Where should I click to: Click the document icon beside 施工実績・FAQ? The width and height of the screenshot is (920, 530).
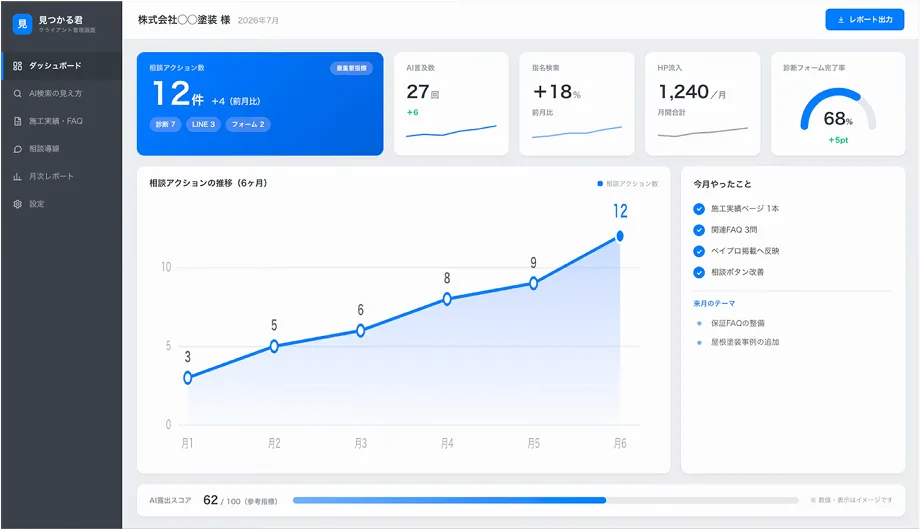(18, 121)
